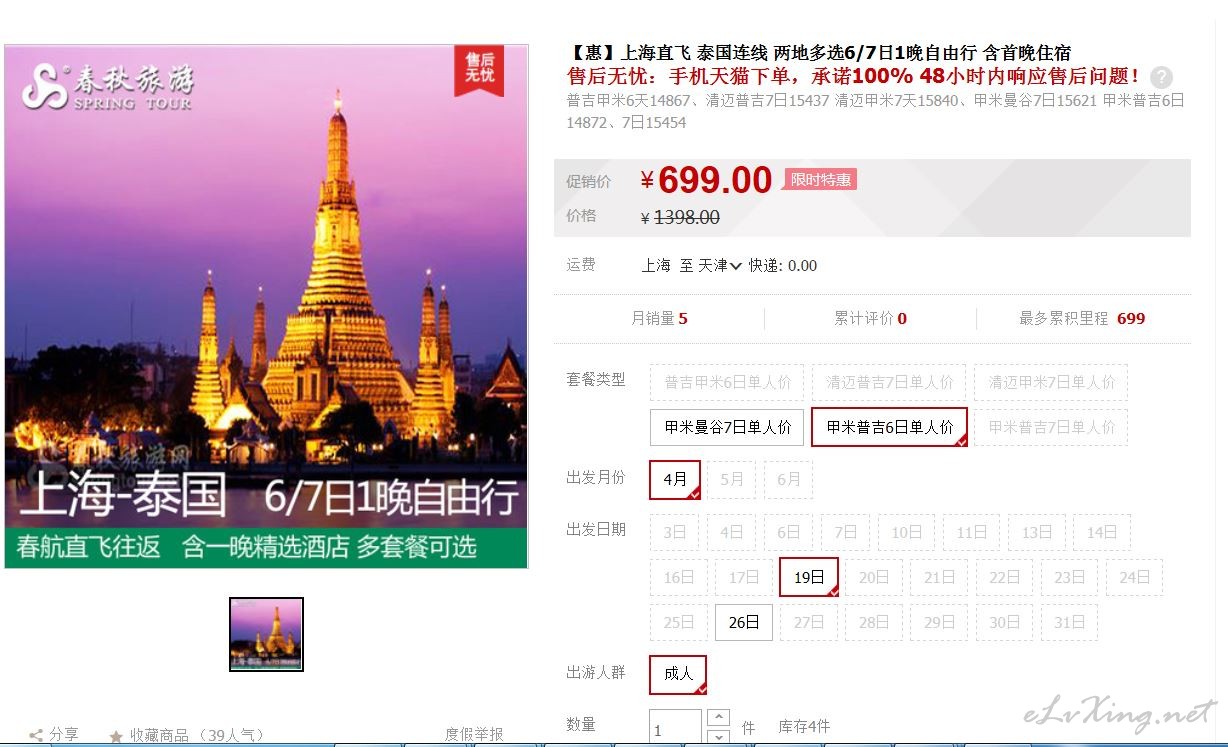
Task: Decrease quantity with the down arrow
Action: 718,737
